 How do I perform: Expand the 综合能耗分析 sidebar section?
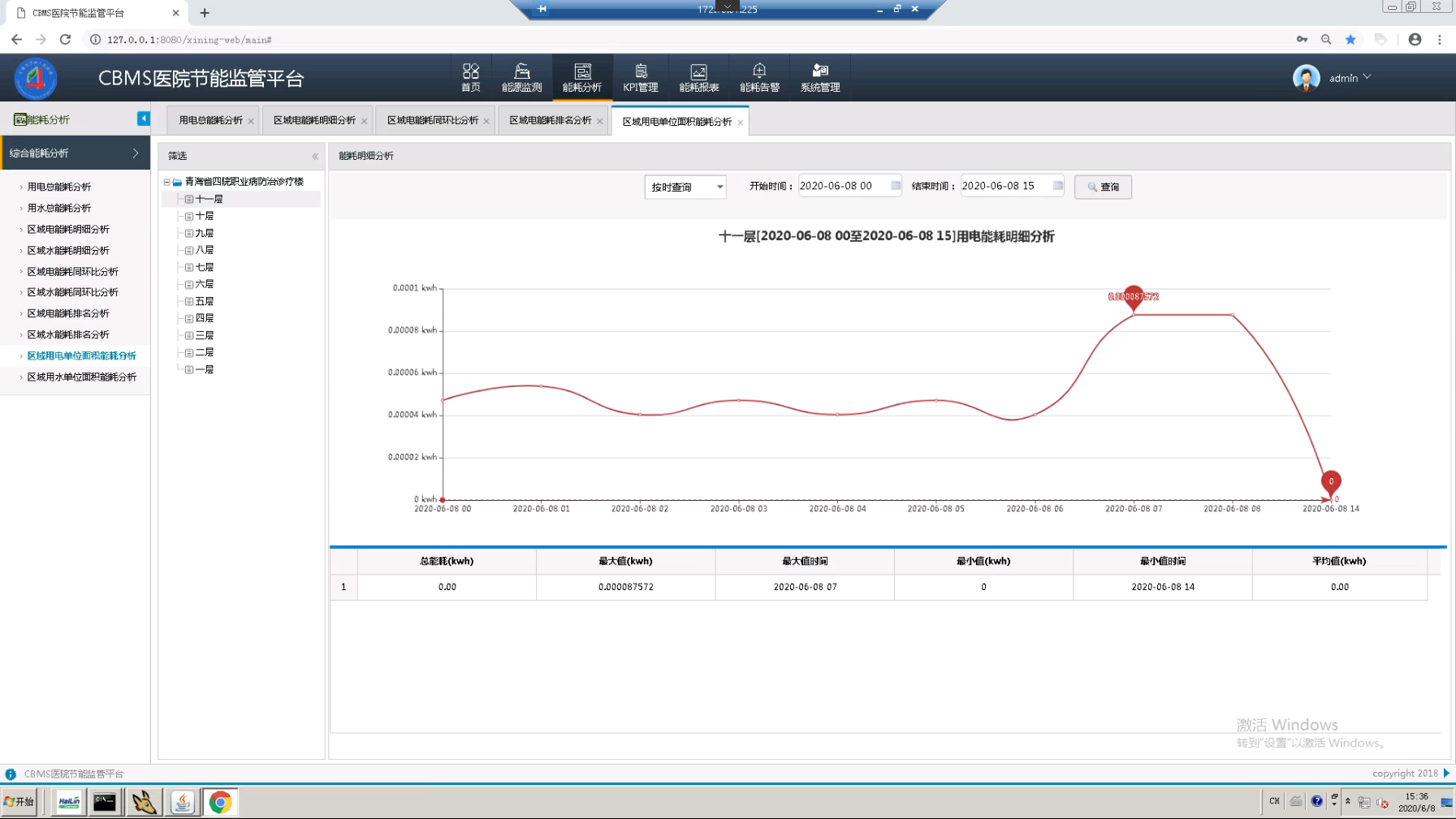75,153
